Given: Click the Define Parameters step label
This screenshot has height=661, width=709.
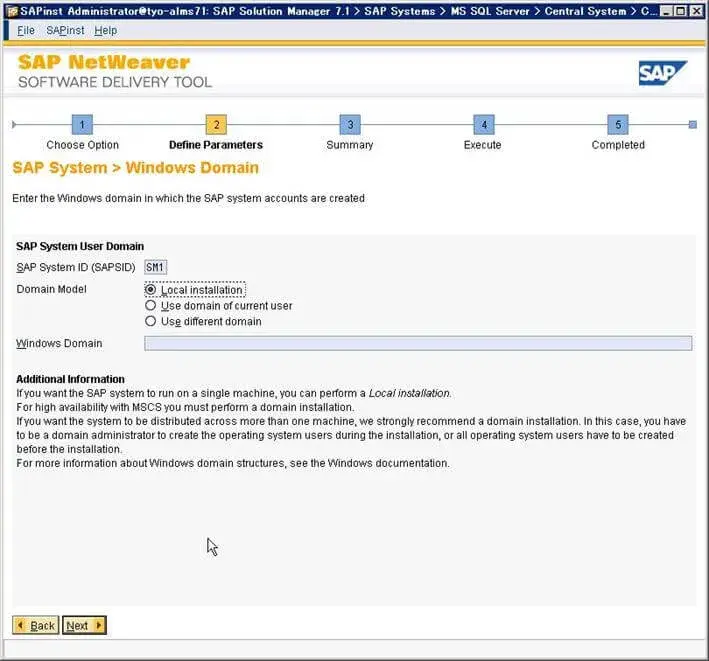Looking at the screenshot, I should pos(216,145).
